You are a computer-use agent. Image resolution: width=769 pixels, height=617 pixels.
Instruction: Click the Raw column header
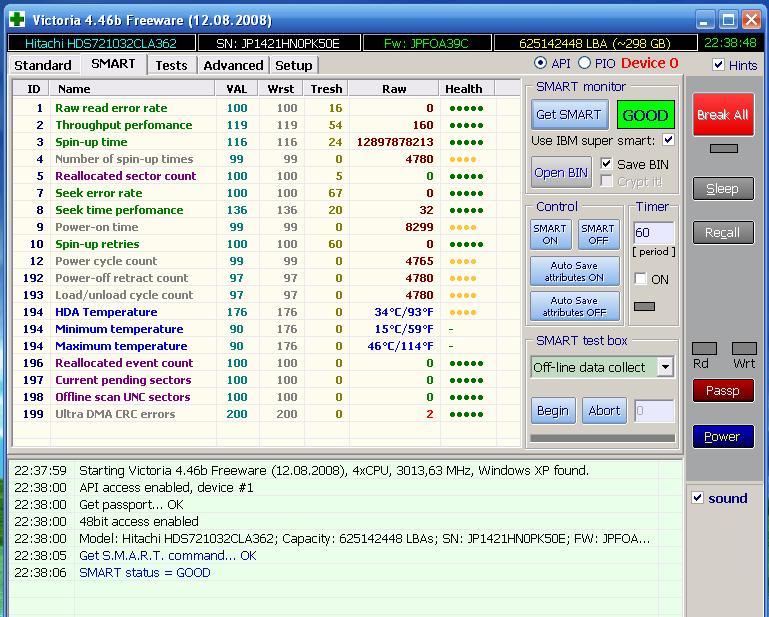pos(394,89)
